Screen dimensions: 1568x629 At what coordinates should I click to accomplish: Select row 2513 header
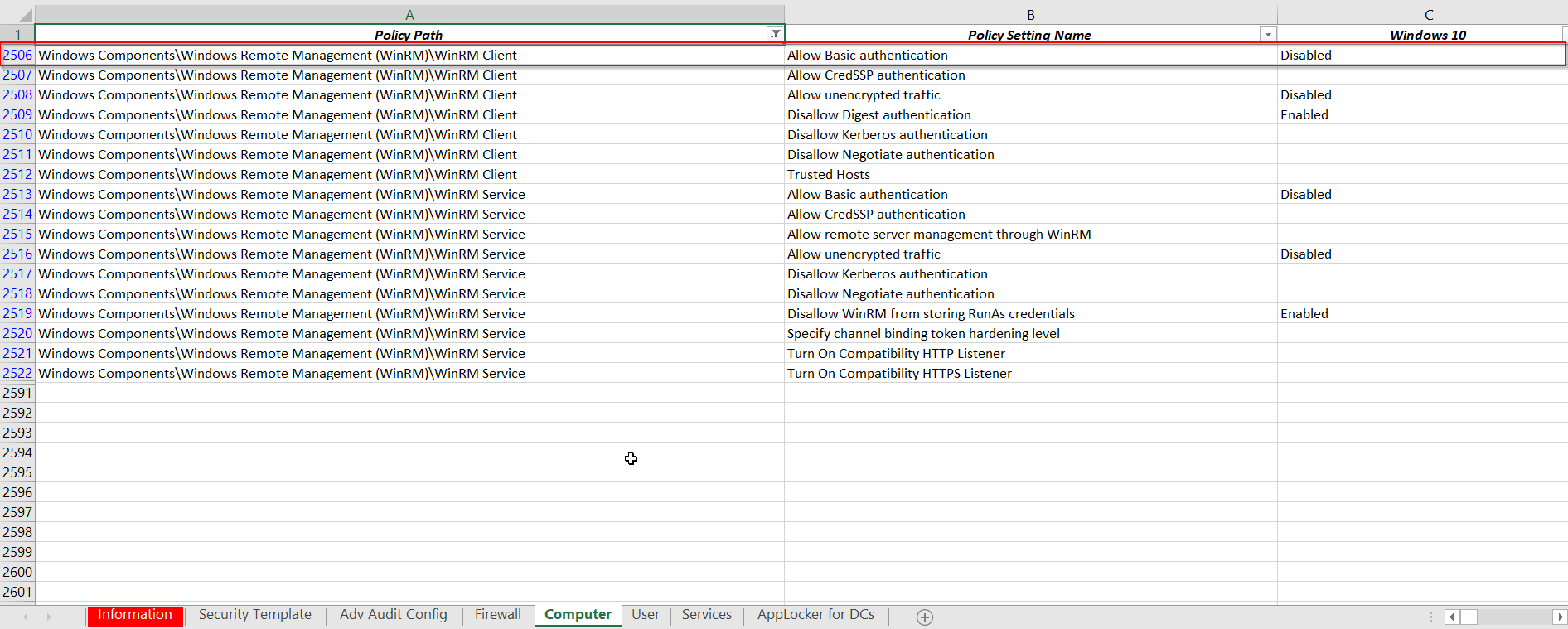[x=17, y=194]
